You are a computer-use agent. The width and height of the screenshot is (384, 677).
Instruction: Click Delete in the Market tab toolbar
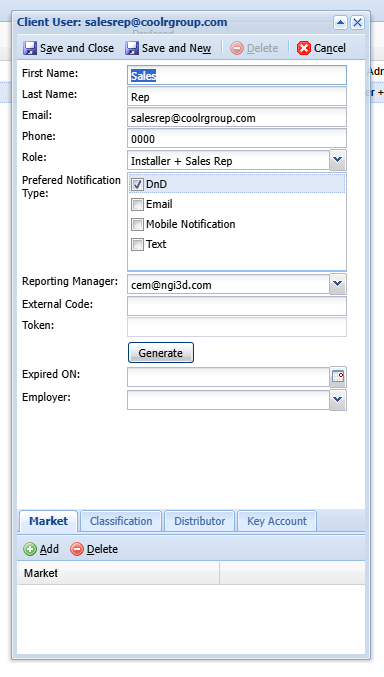94,549
